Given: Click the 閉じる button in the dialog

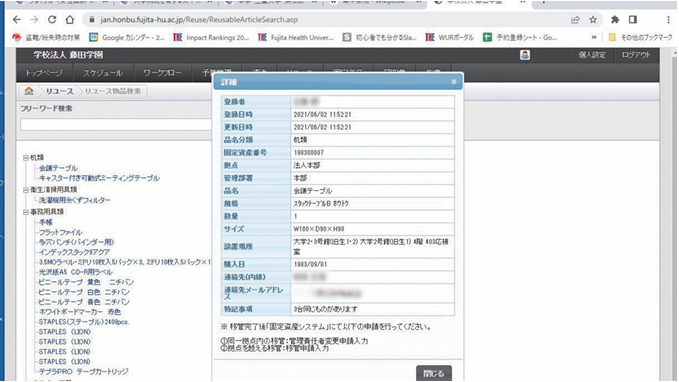Looking at the screenshot, I should coord(433,373).
